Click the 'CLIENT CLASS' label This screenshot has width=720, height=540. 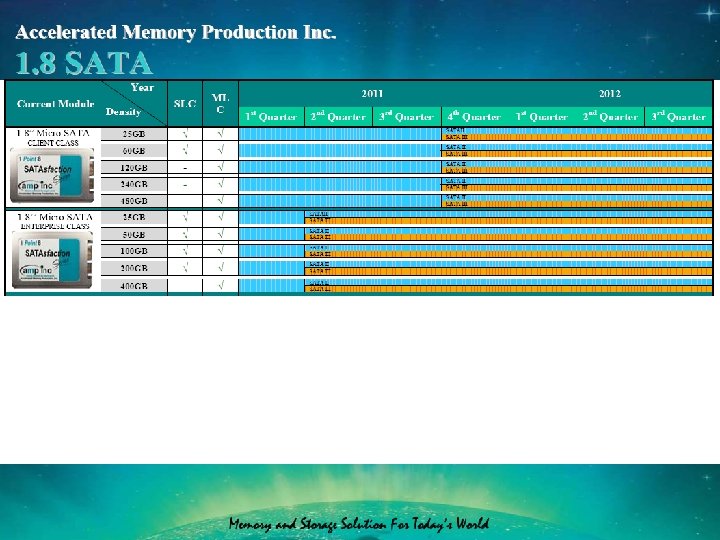[53, 143]
